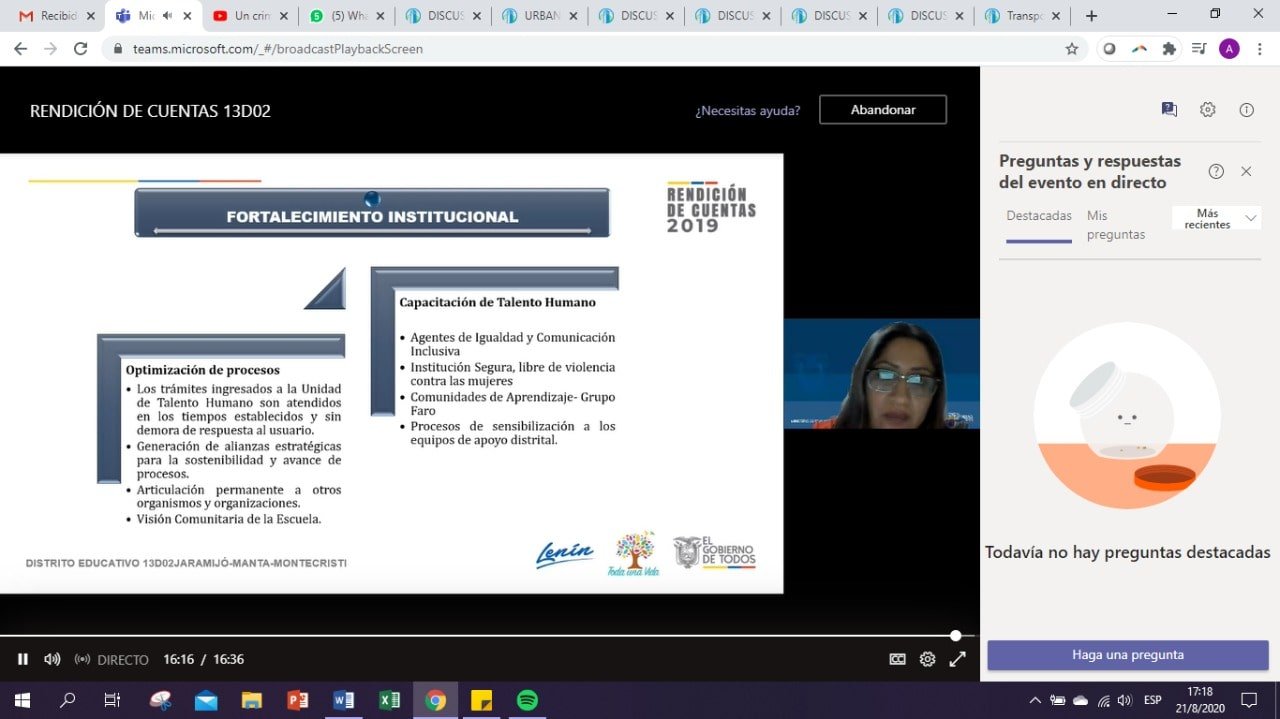Image resolution: width=1280 pixels, height=719 pixels.
Task: Pause the live broadcast playback
Action: pyautogui.click(x=23, y=659)
